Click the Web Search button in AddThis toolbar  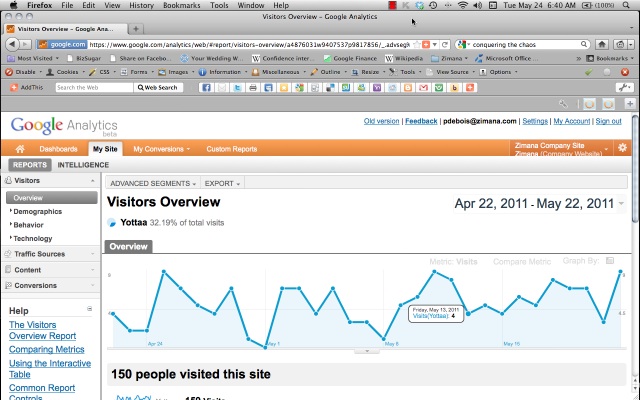pyautogui.click(x=158, y=87)
